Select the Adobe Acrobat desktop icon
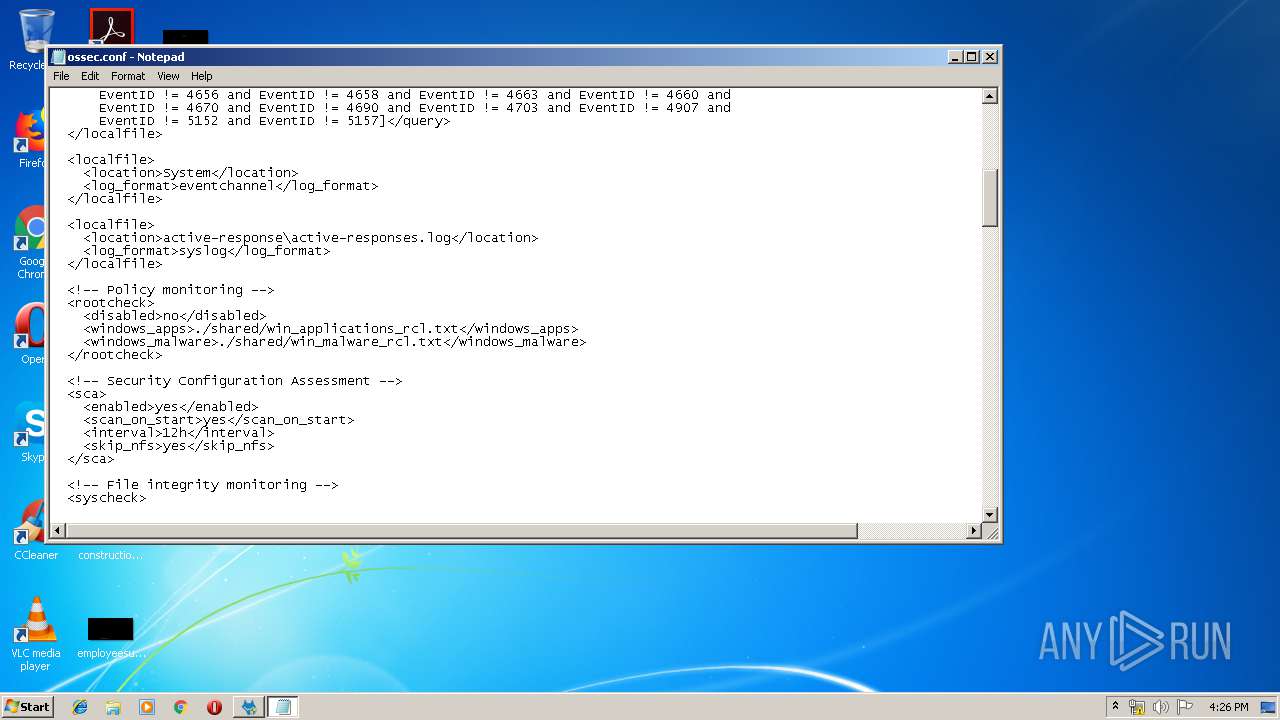This screenshot has height=720, width=1280. [111, 27]
